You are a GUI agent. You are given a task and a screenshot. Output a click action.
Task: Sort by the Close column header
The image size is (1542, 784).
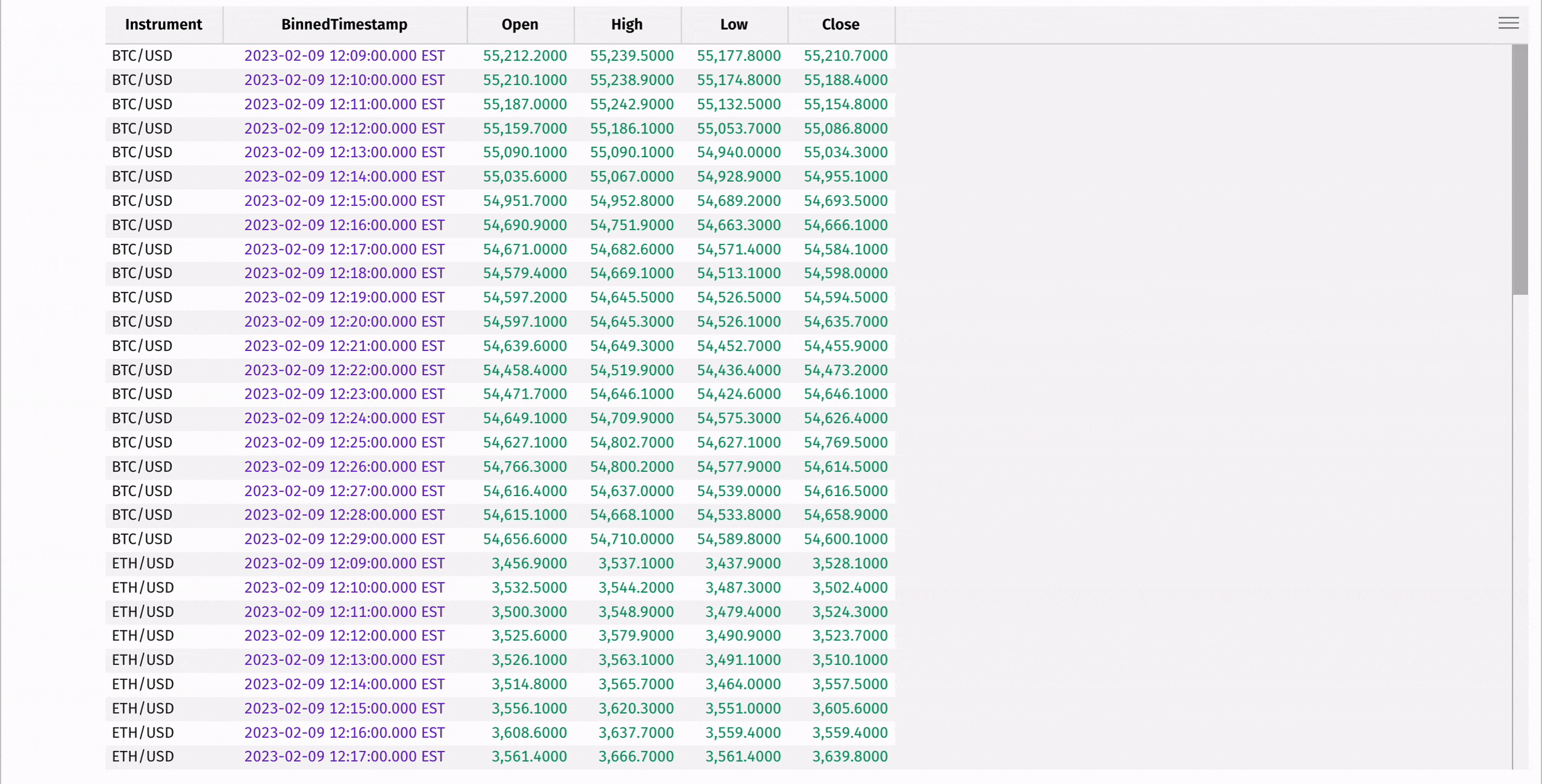[x=840, y=24]
